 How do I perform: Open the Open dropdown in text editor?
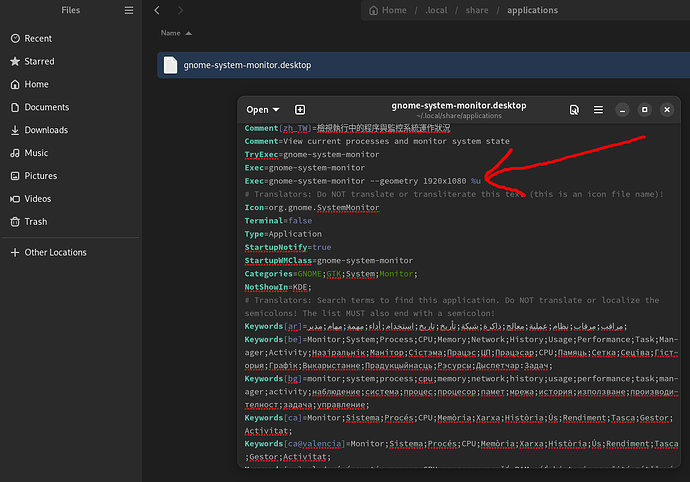click(262, 110)
